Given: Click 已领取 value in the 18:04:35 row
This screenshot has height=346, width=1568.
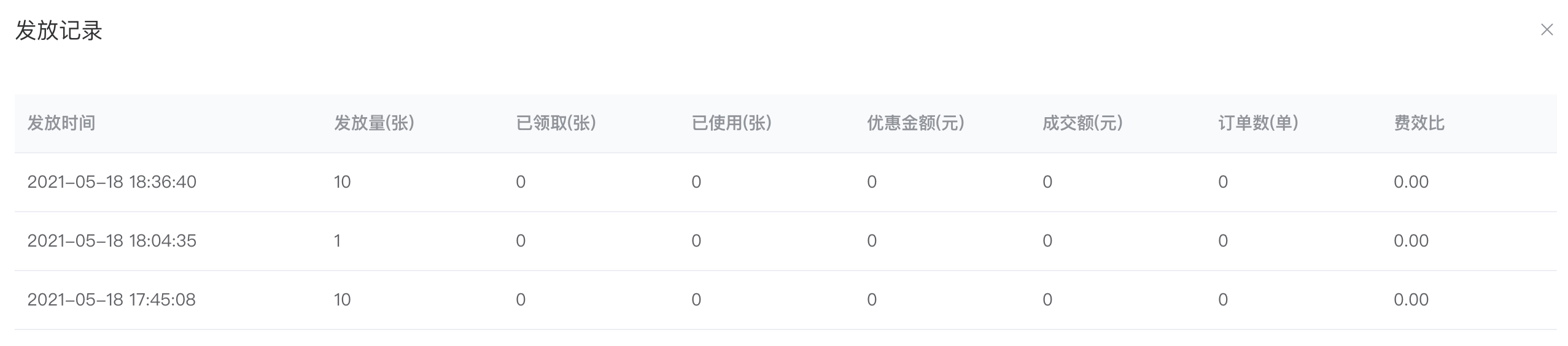Looking at the screenshot, I should coord(521,241).
